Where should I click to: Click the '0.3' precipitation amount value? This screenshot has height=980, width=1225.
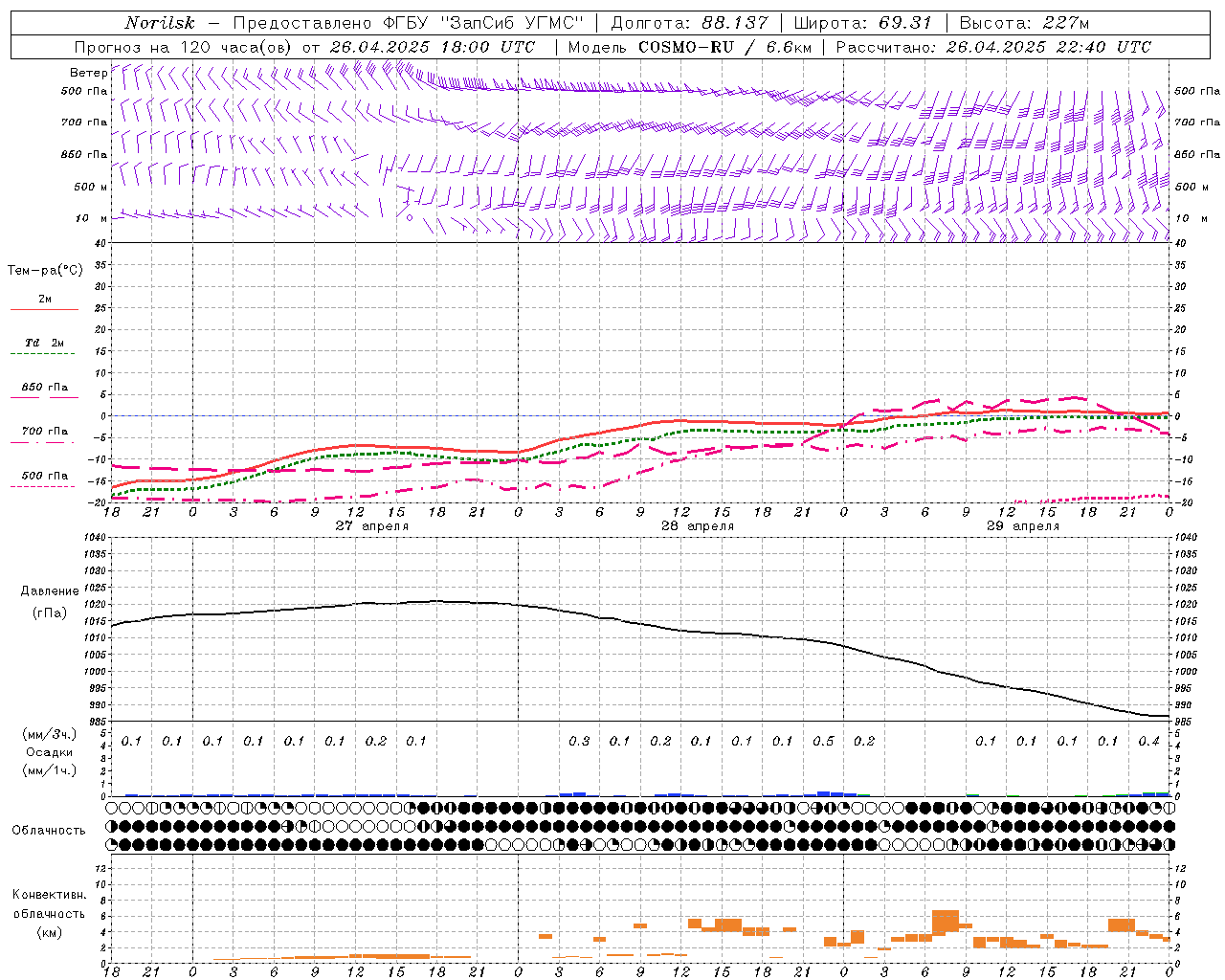pos(579,742)
